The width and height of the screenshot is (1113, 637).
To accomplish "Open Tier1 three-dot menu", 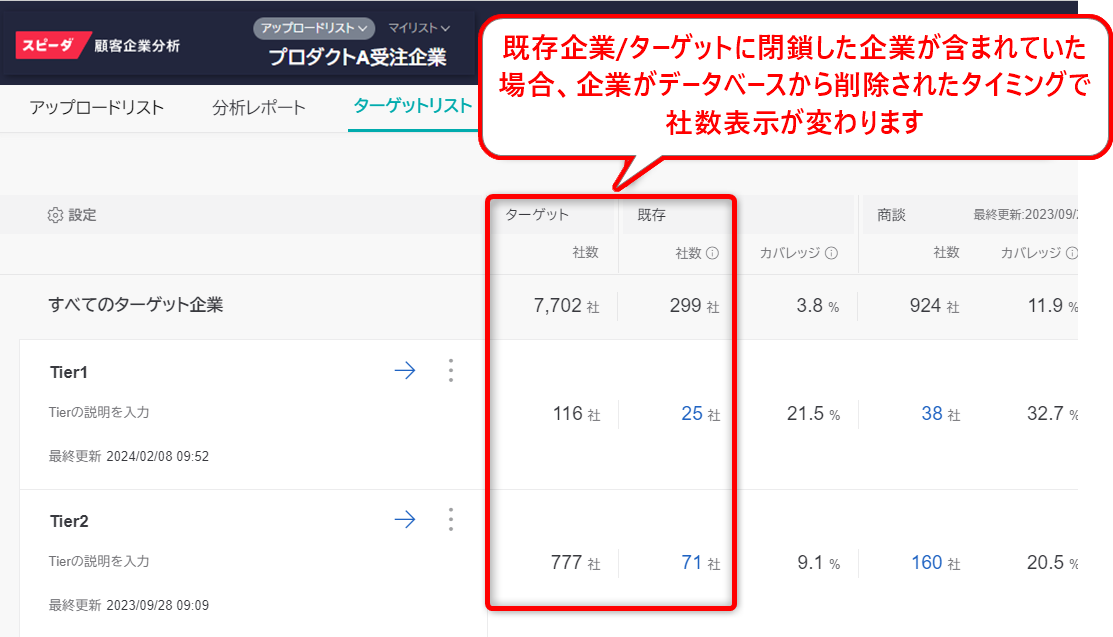I will click(x=451, y=371).
